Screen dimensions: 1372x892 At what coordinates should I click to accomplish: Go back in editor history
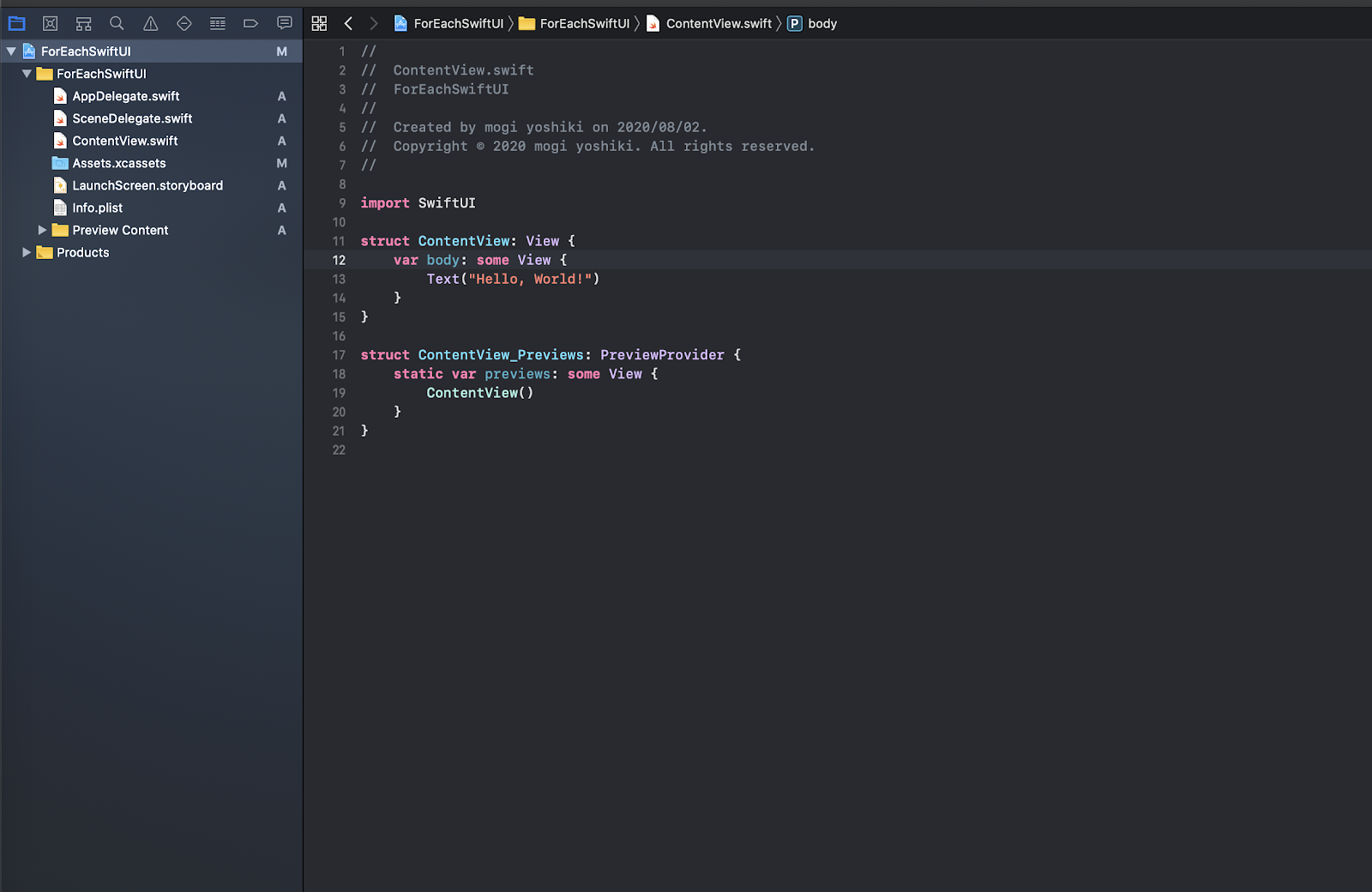coord(348,23)
